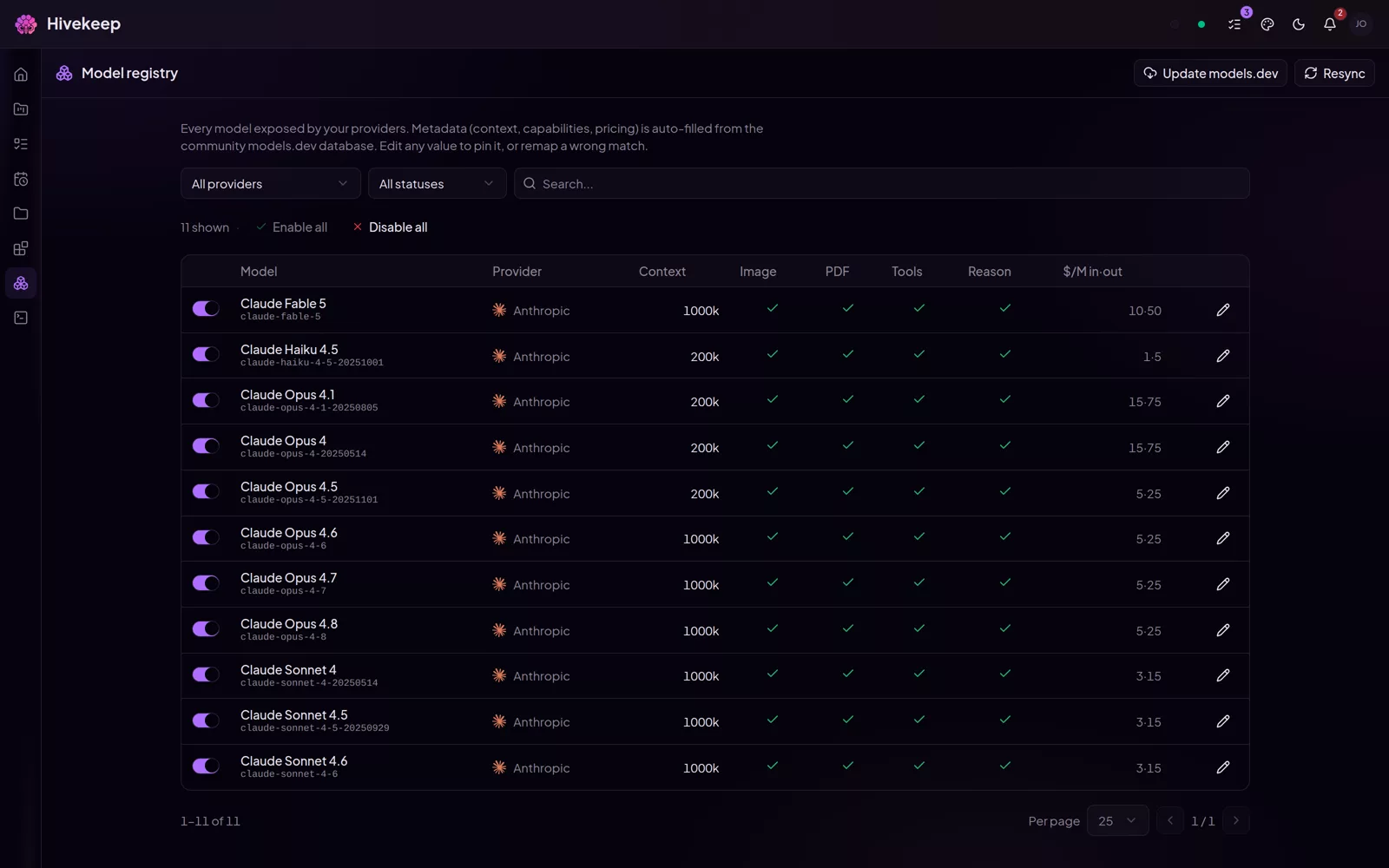Open the home icon in sidebar

pyautogui.click(x=21, y=75)
